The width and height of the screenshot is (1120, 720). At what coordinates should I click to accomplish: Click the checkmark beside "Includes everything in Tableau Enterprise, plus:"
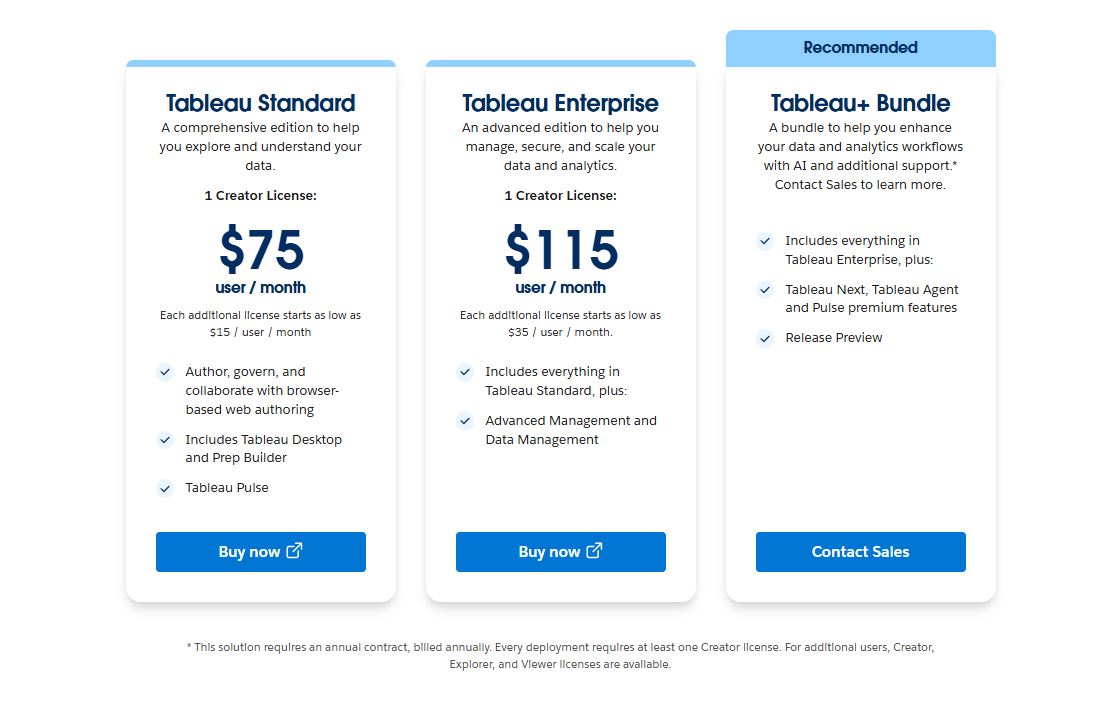pyautogui.click(x=765, y=241)
